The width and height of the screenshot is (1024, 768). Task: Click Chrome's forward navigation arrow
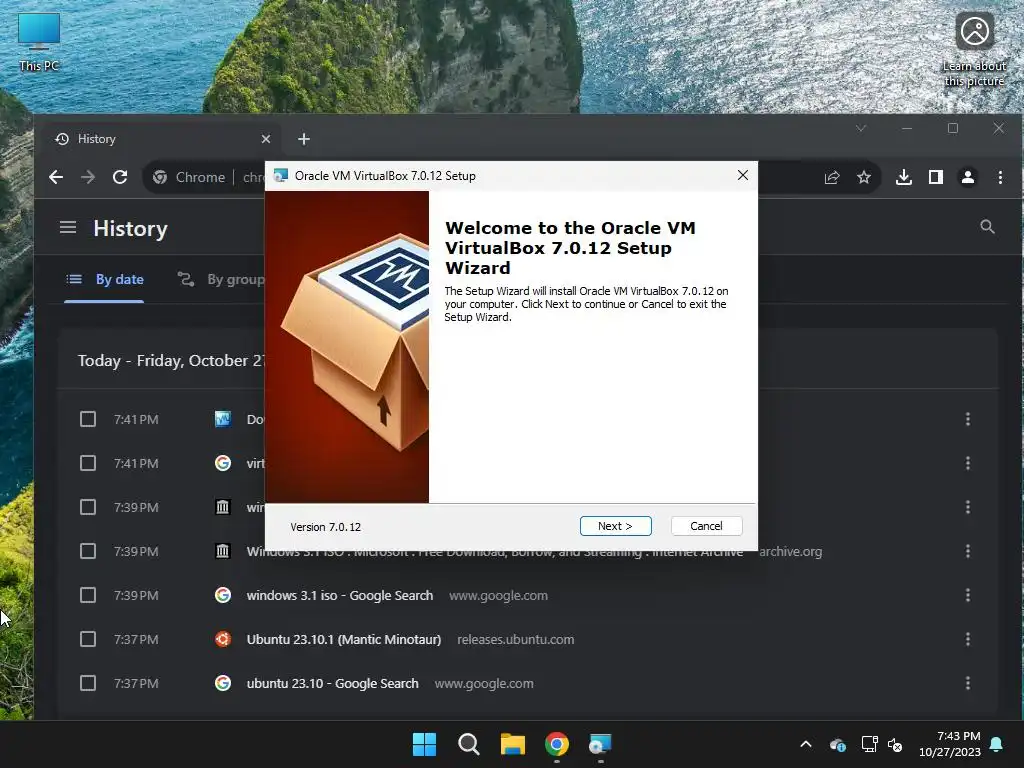pos(88,177)
